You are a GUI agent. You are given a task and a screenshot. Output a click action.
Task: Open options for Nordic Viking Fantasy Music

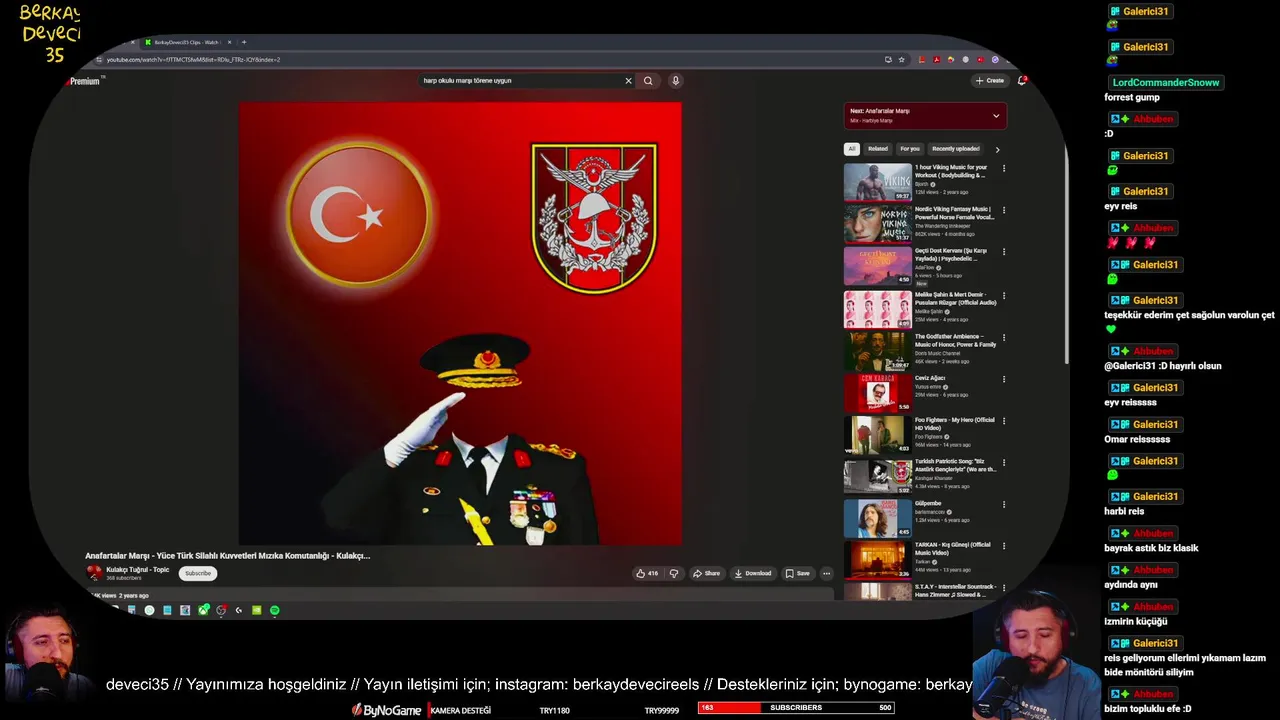coord(1004,210)
